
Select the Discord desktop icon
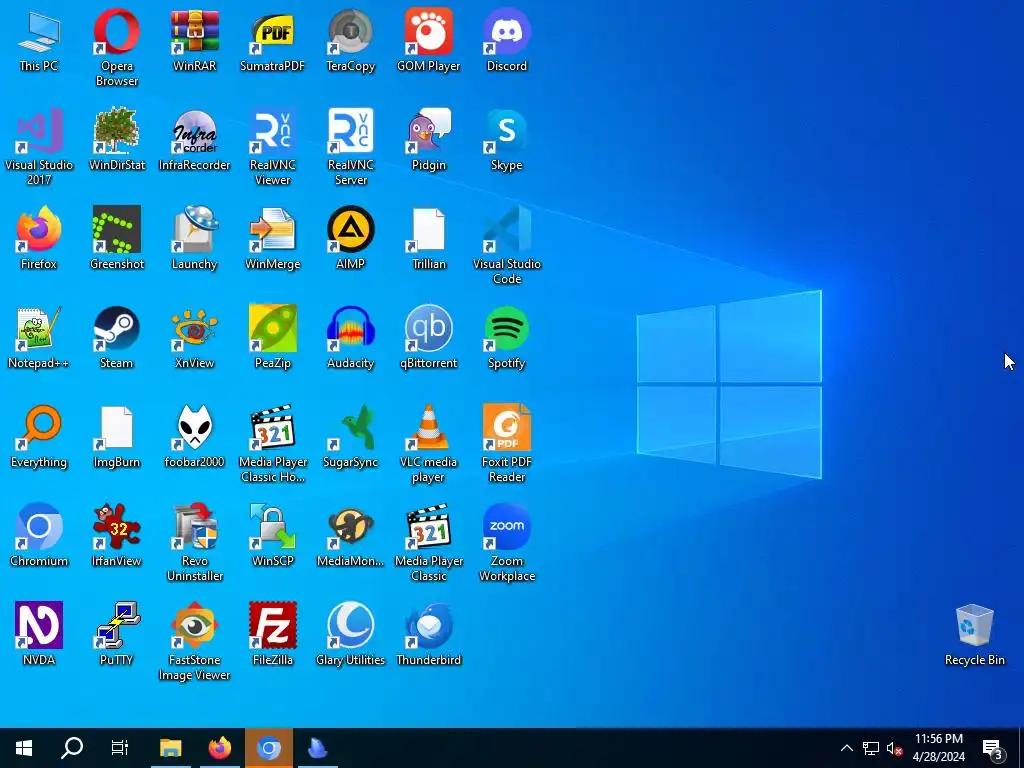pos(507,41)
